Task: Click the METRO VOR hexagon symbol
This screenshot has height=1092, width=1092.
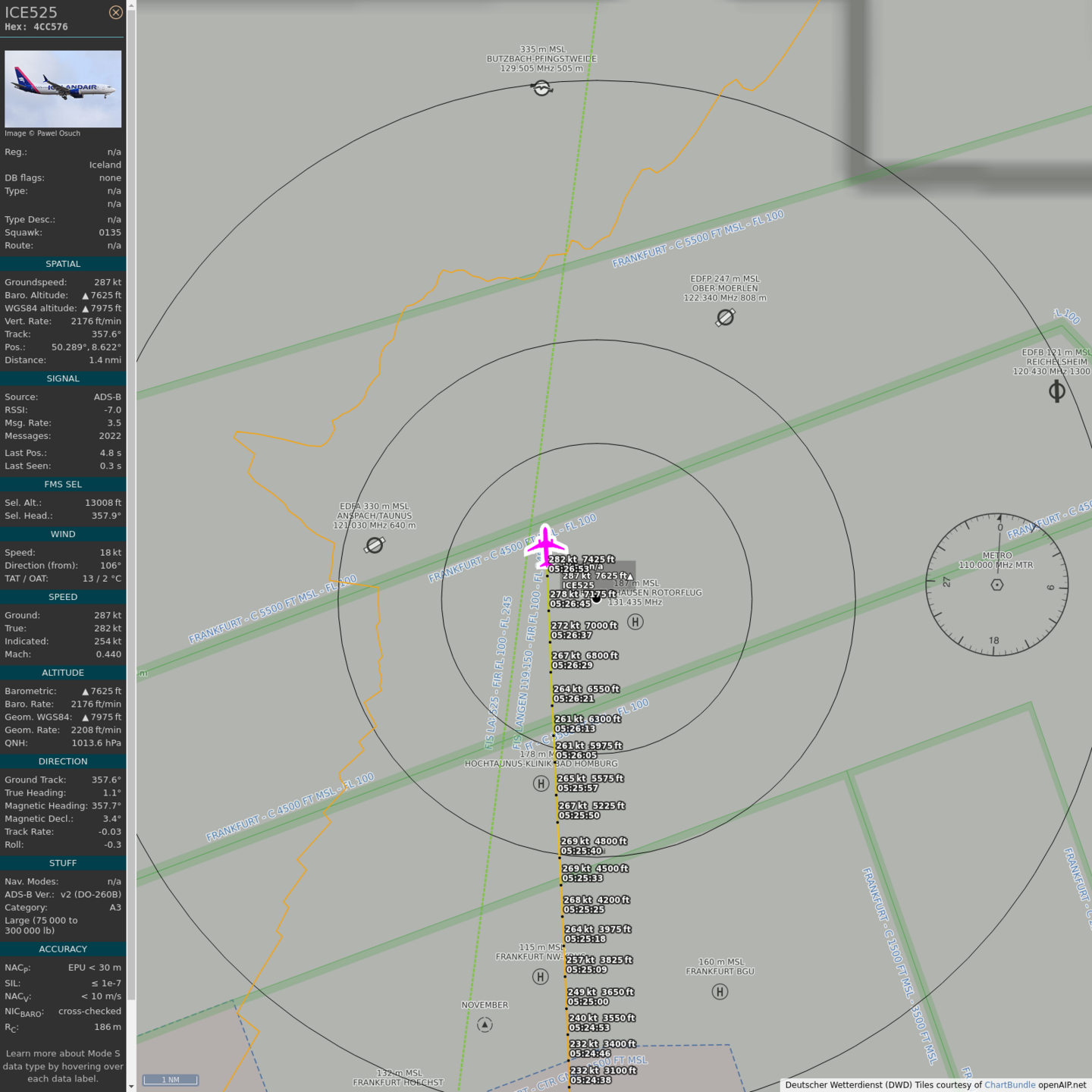Action: 997,585
